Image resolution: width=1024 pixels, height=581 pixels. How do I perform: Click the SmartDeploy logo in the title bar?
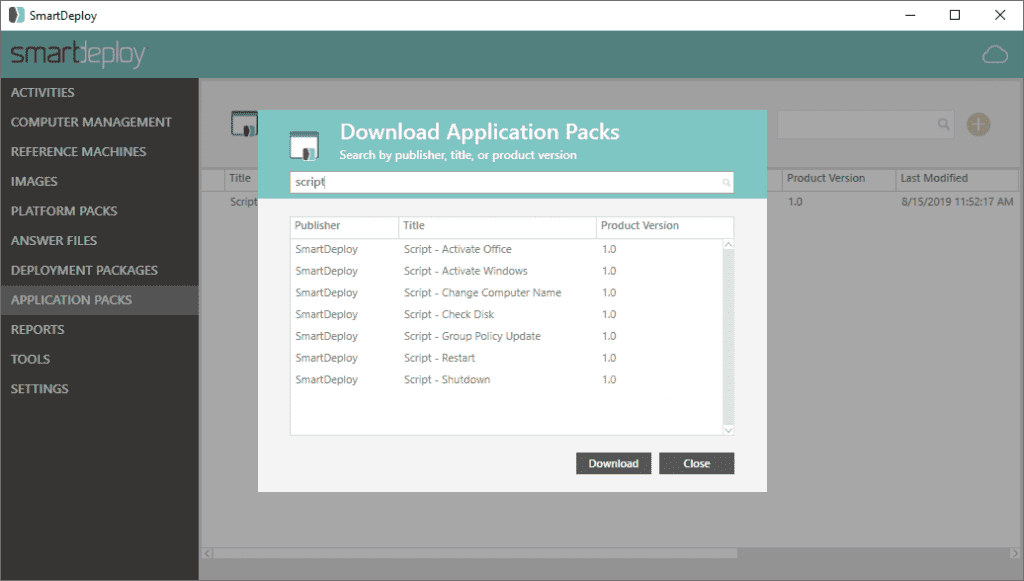point(16,15)
